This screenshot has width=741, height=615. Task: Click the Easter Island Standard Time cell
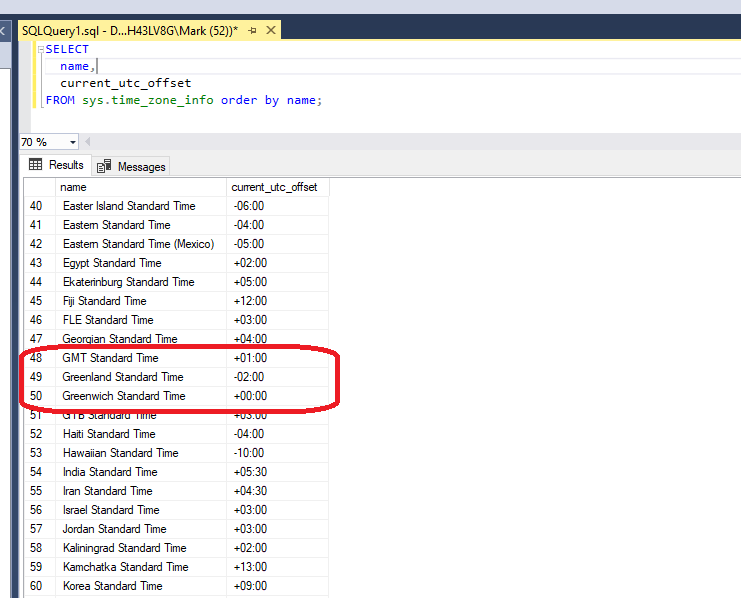point(129,206)
